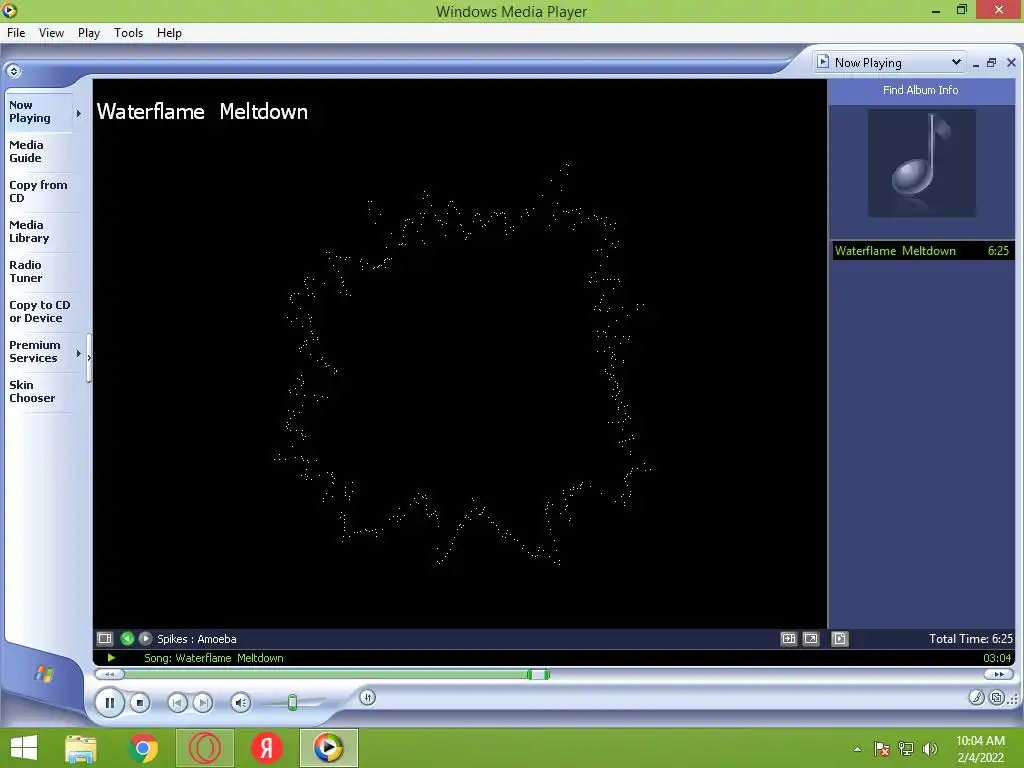Image resolution: width=1024 pixels, height=768 pixels.
Task: Open File Explorer from taskbar
Action: (80, 748)
